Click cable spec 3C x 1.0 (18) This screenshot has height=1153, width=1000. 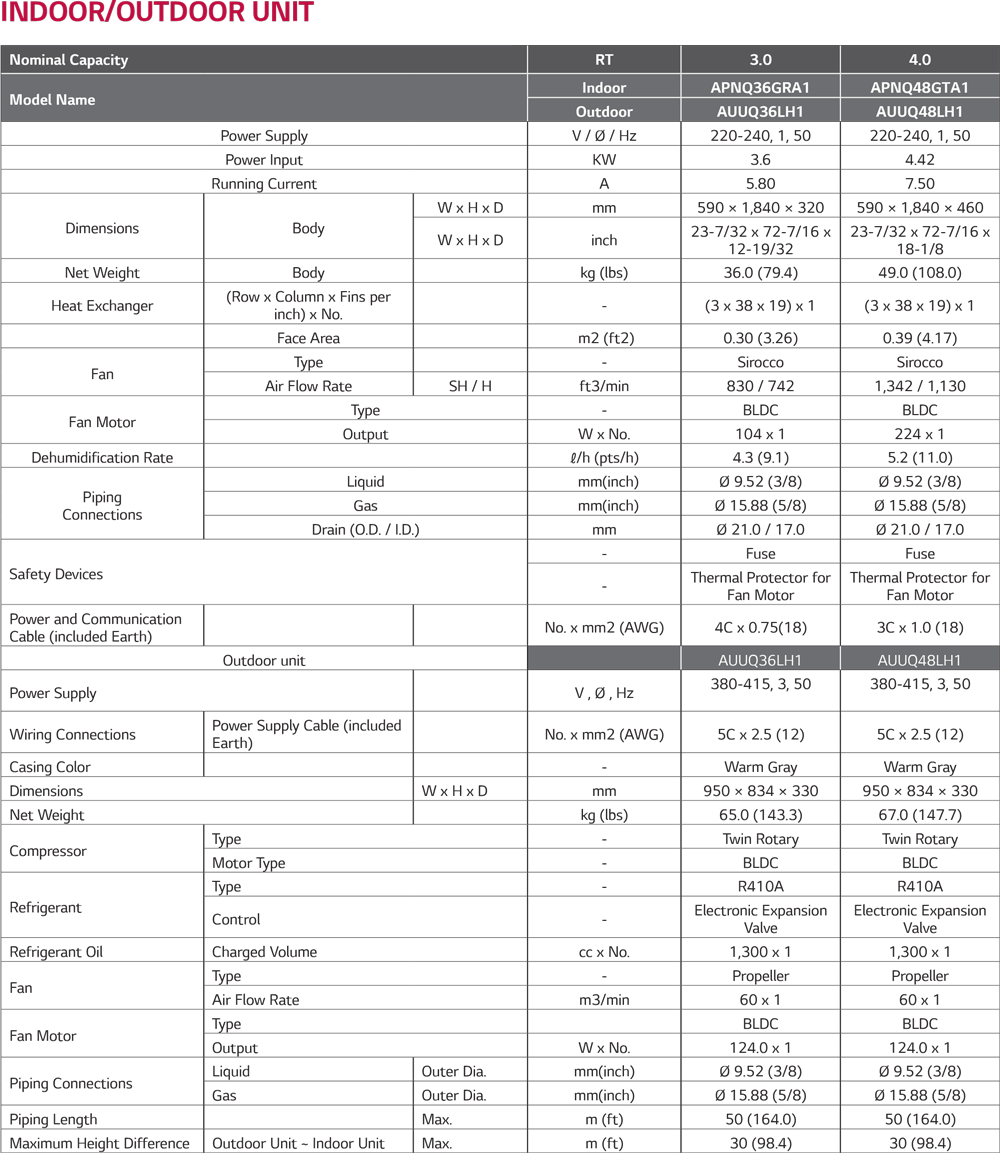[919, 627]
